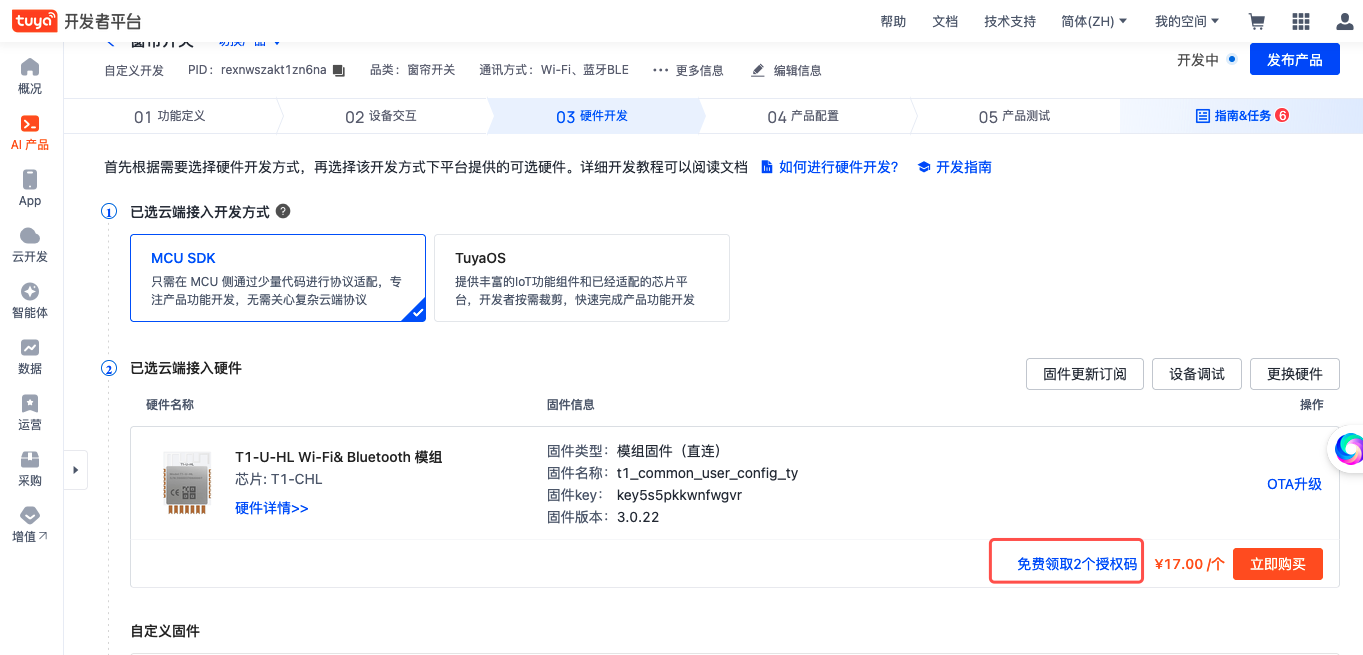Screen dimensions: 1363x655
Task: Go to step 01 功能定义
Action: (x=170, y=116)
